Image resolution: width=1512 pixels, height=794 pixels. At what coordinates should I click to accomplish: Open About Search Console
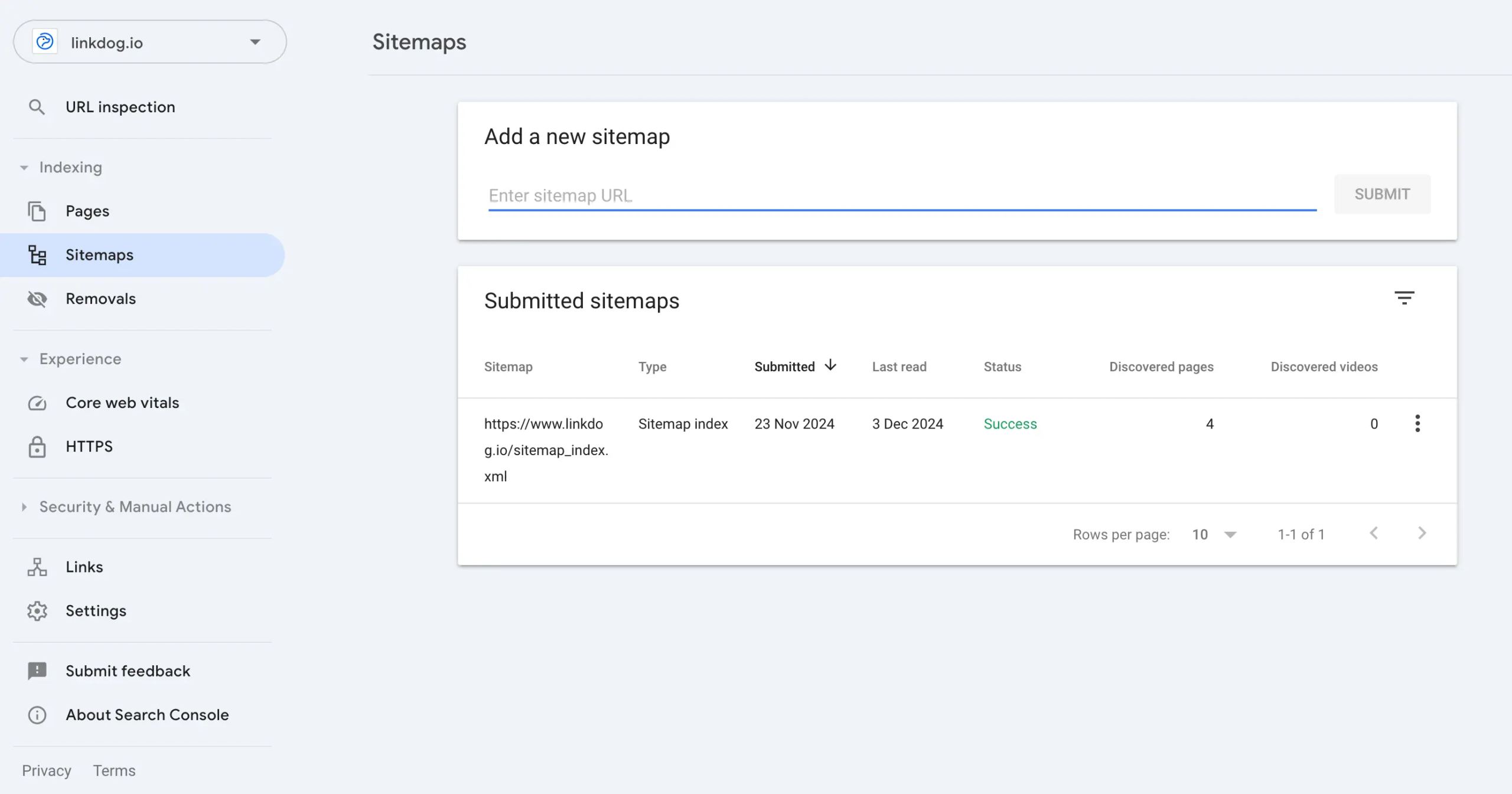pos(147,715)
